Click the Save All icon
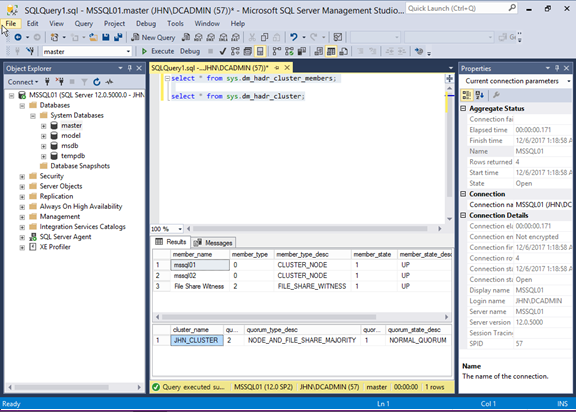576x412 pixels. click(x=118, y=37)
